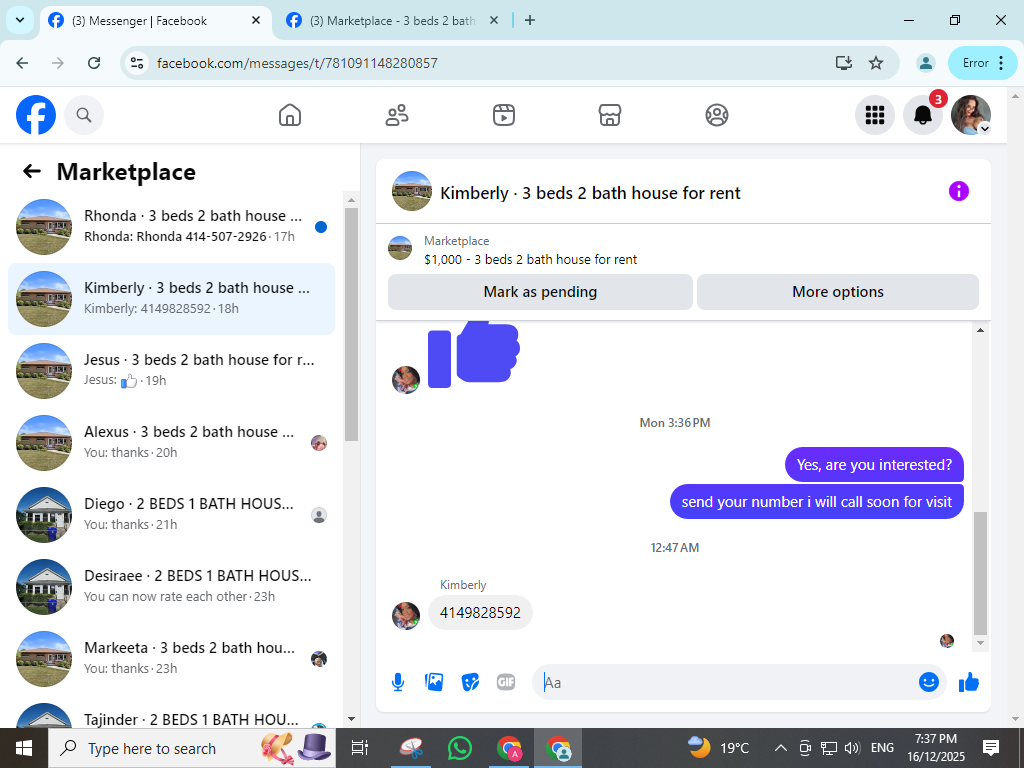The image size is (1024, 768).
Task: Reload the current page
Action: pyautogui.click(x=94, y=63)
